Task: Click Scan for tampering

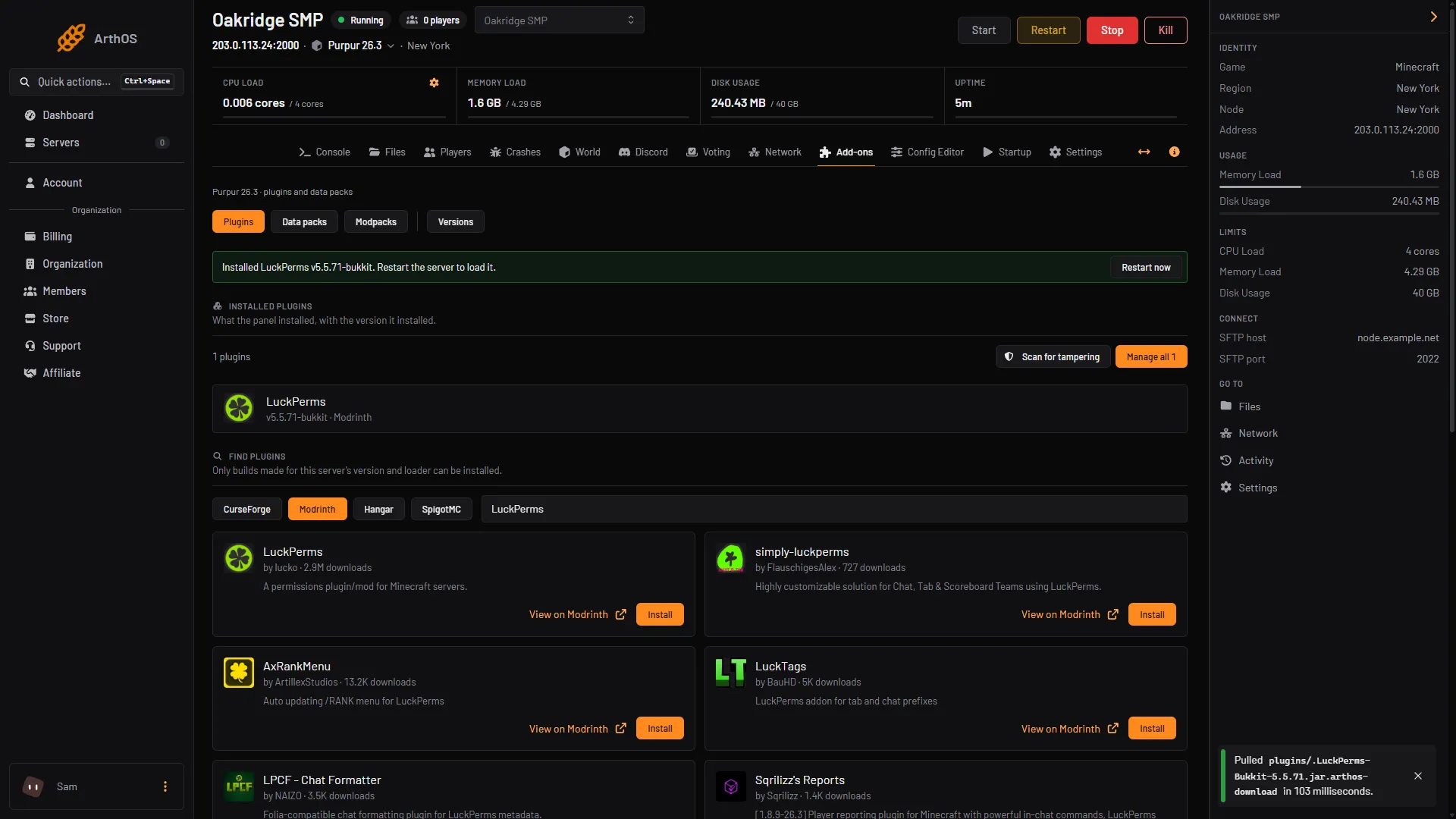Action: point(1053,356)
